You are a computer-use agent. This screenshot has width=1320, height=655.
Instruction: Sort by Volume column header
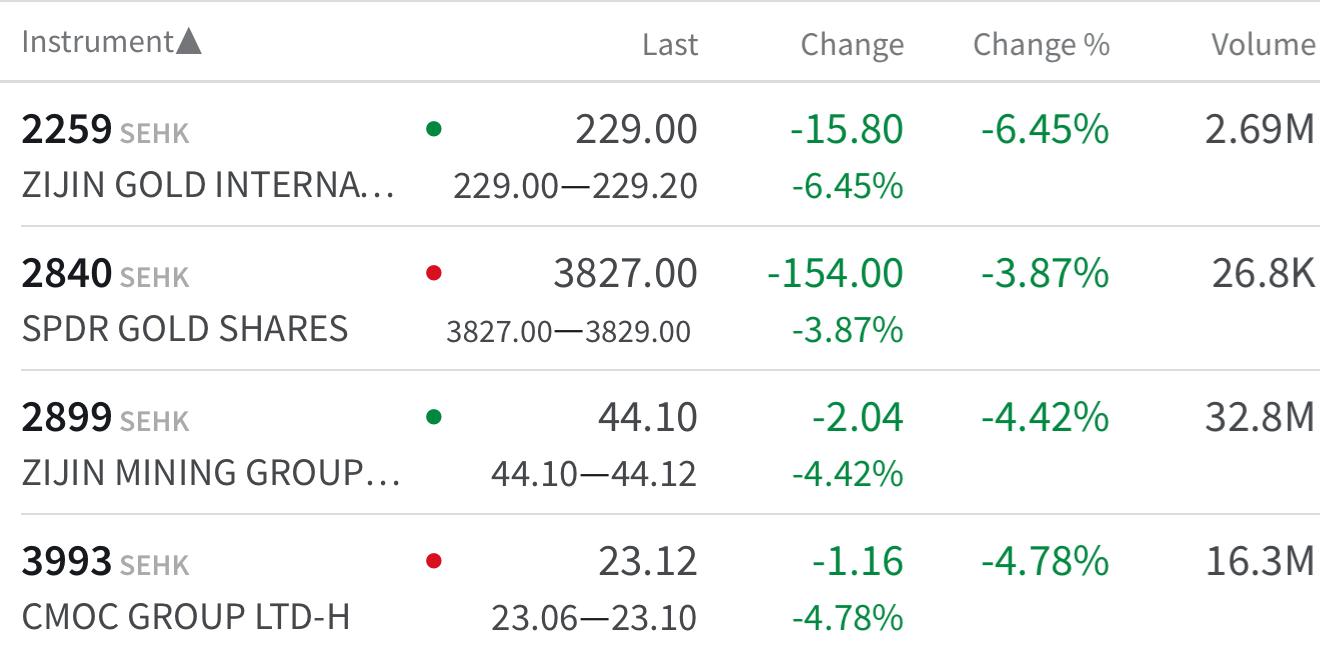click(1263, 45)
